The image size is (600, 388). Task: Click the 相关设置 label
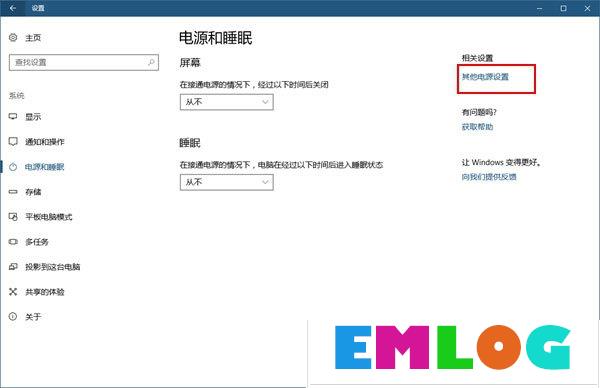point(477,58)
